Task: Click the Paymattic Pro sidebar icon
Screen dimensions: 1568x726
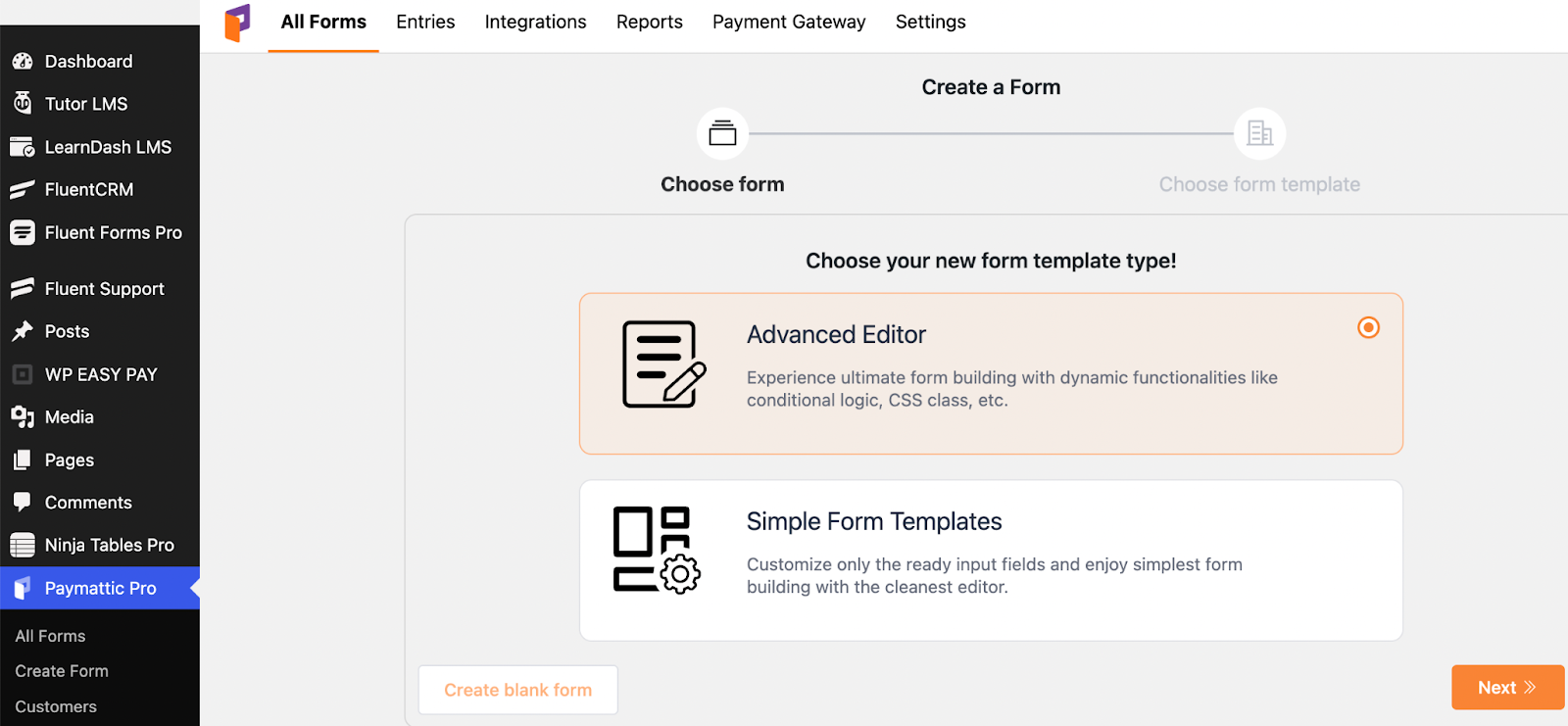Action: tap(22, 588)
